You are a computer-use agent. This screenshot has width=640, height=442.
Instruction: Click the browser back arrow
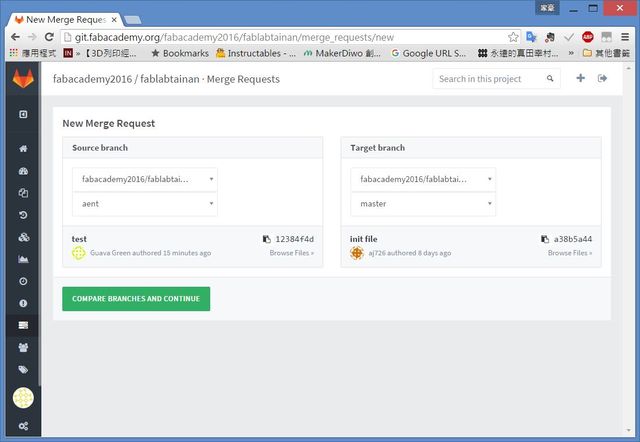(16, 37)
